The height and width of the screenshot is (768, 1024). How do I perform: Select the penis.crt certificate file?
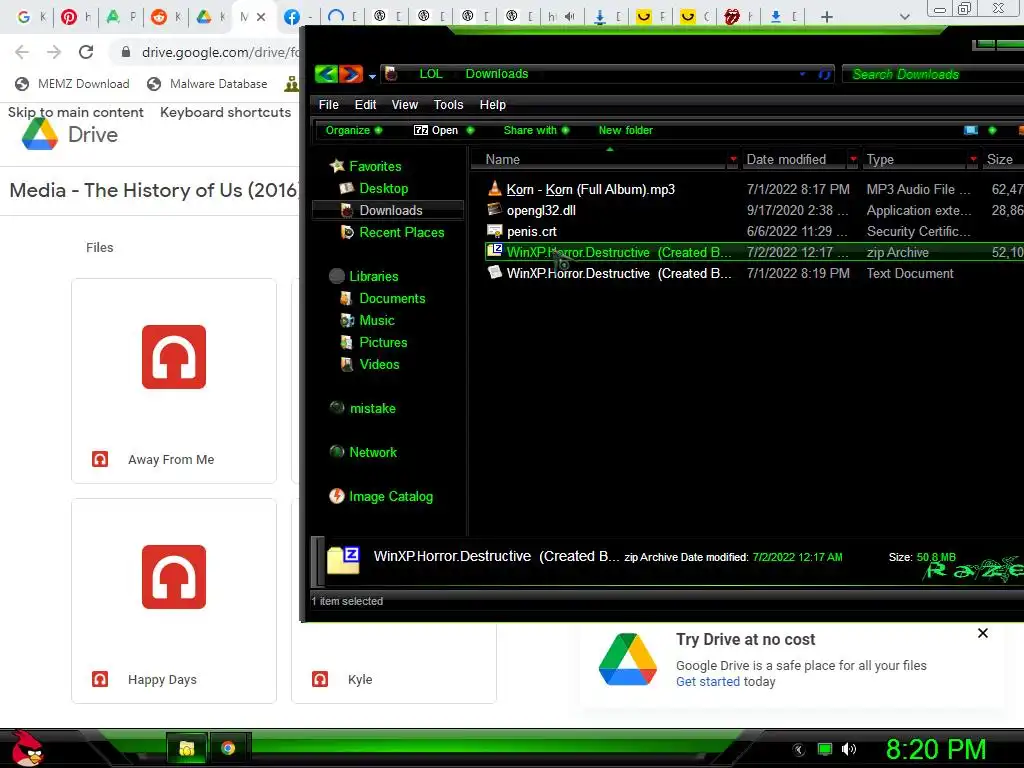532,231
